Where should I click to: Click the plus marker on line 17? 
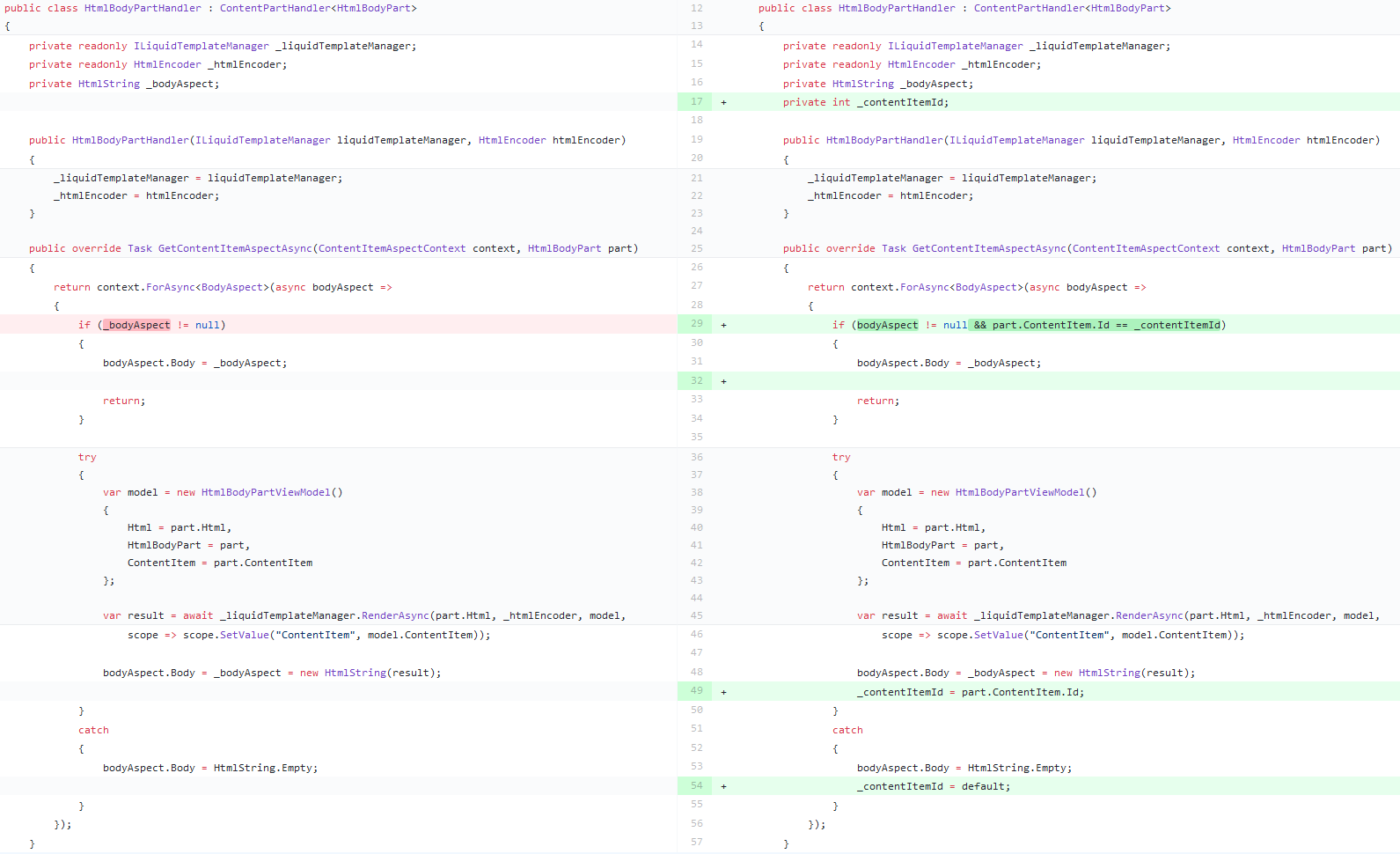click(723, 102)
